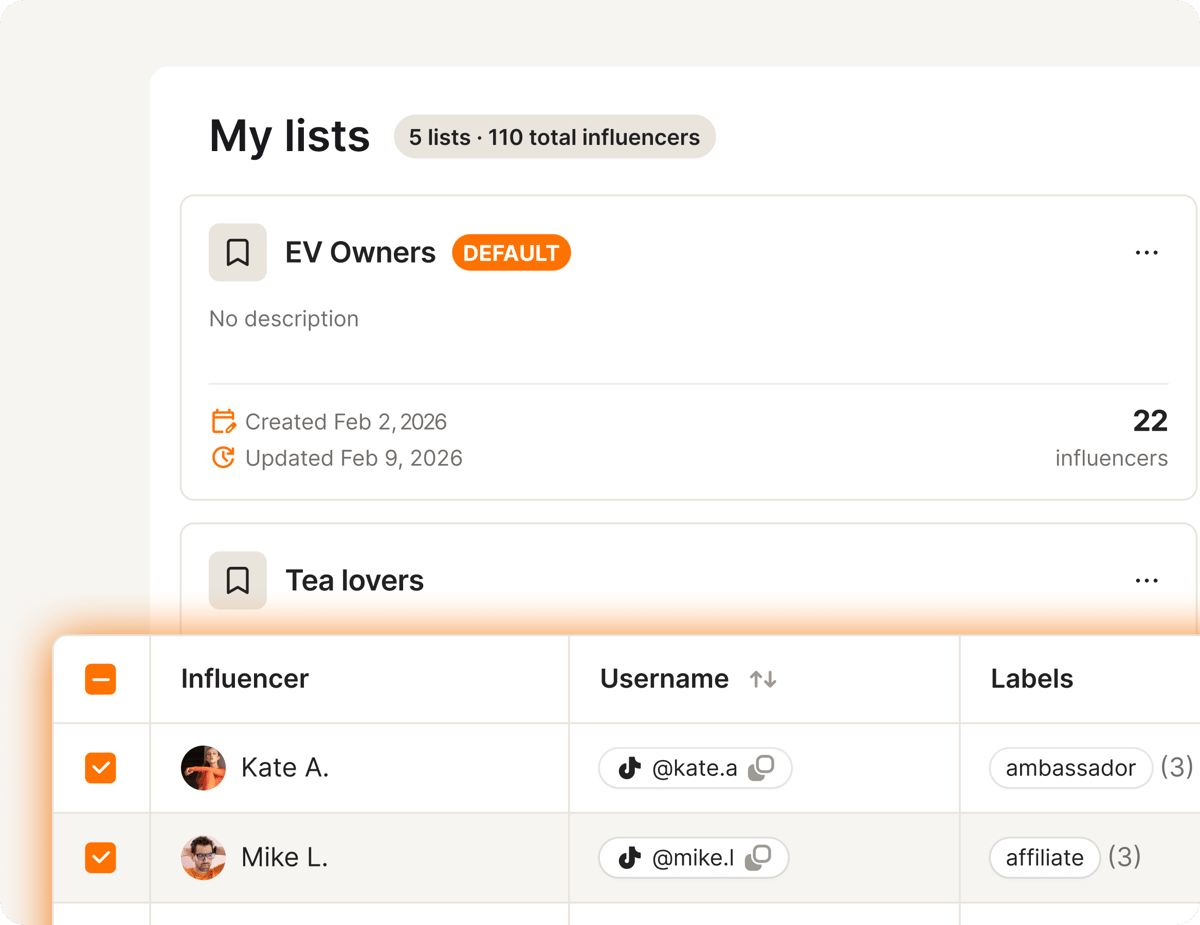Copy Kate's username using the copy icon
This screenshot has height=925, width=1200.
(762, 768)
